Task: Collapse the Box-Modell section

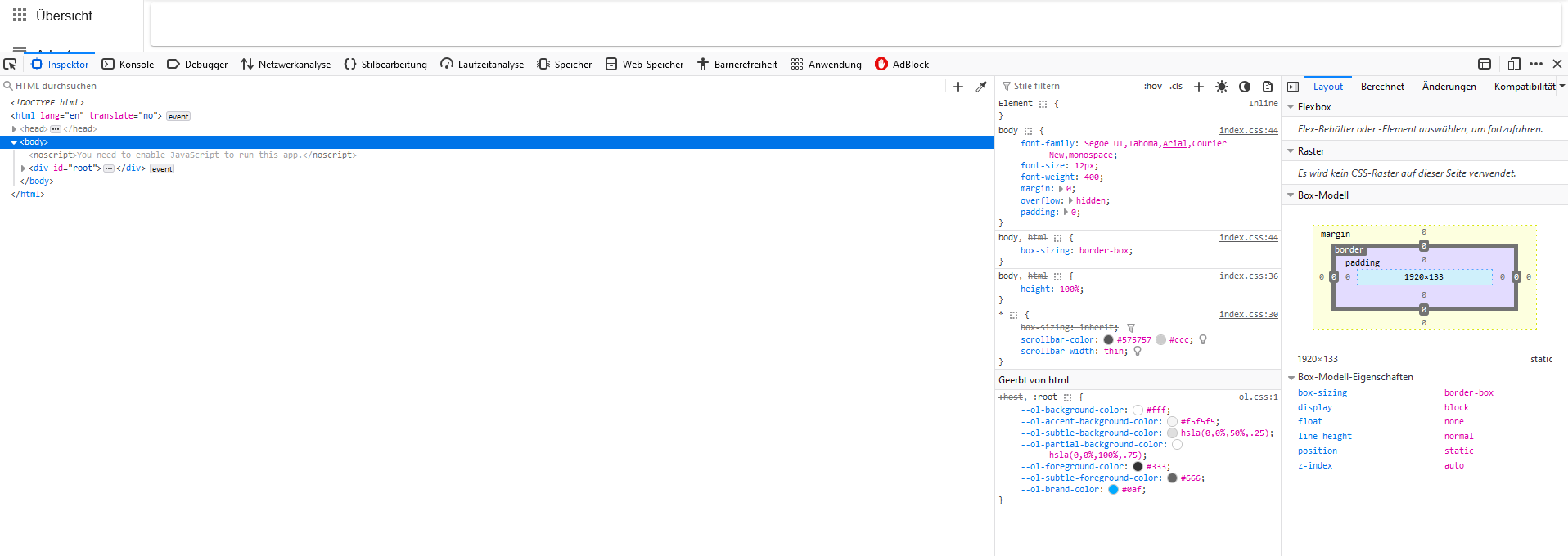Action: pos(1291,195)
